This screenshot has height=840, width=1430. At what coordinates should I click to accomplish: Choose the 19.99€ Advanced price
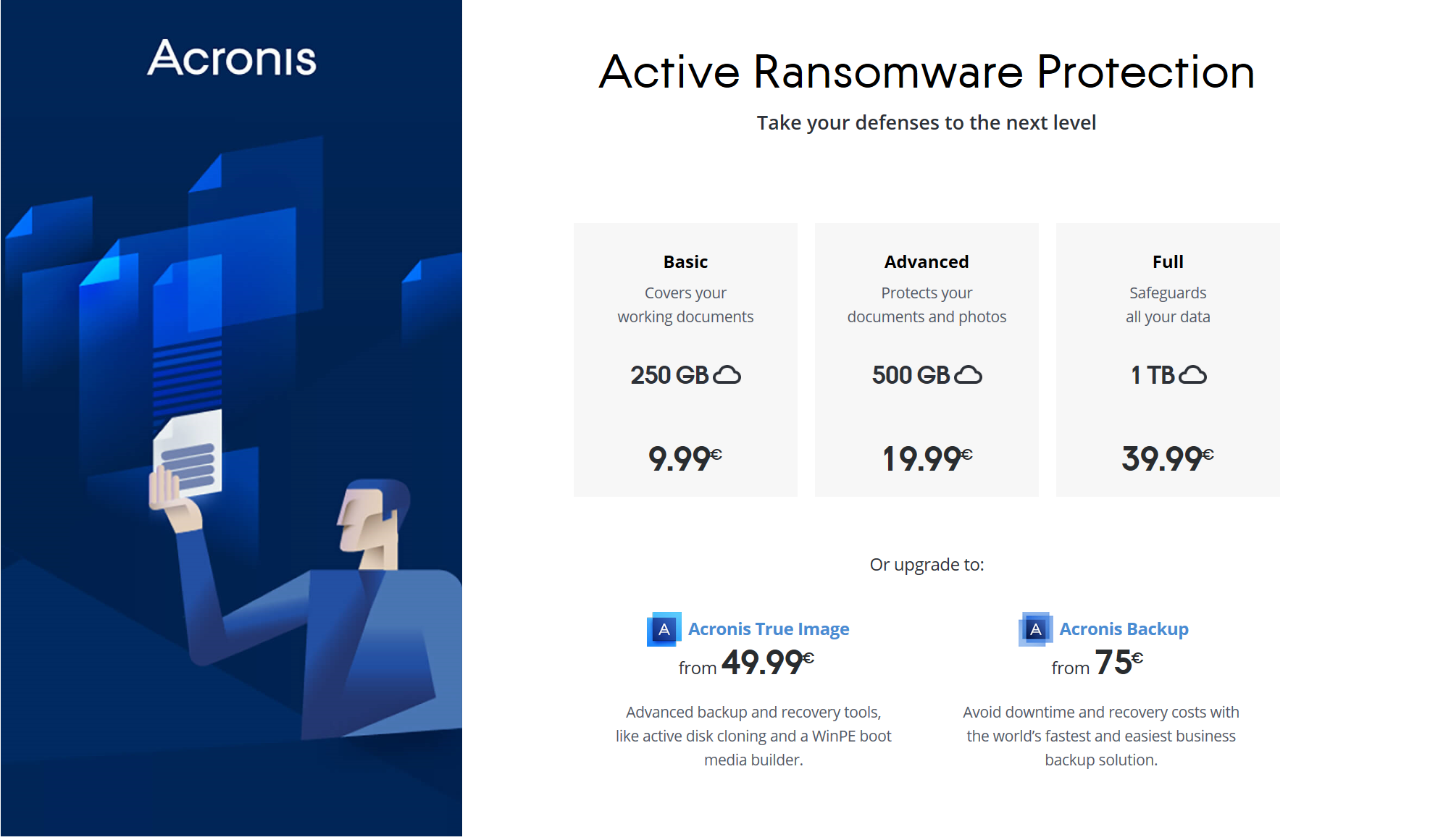pyautogui.click(x=927, y=458)
